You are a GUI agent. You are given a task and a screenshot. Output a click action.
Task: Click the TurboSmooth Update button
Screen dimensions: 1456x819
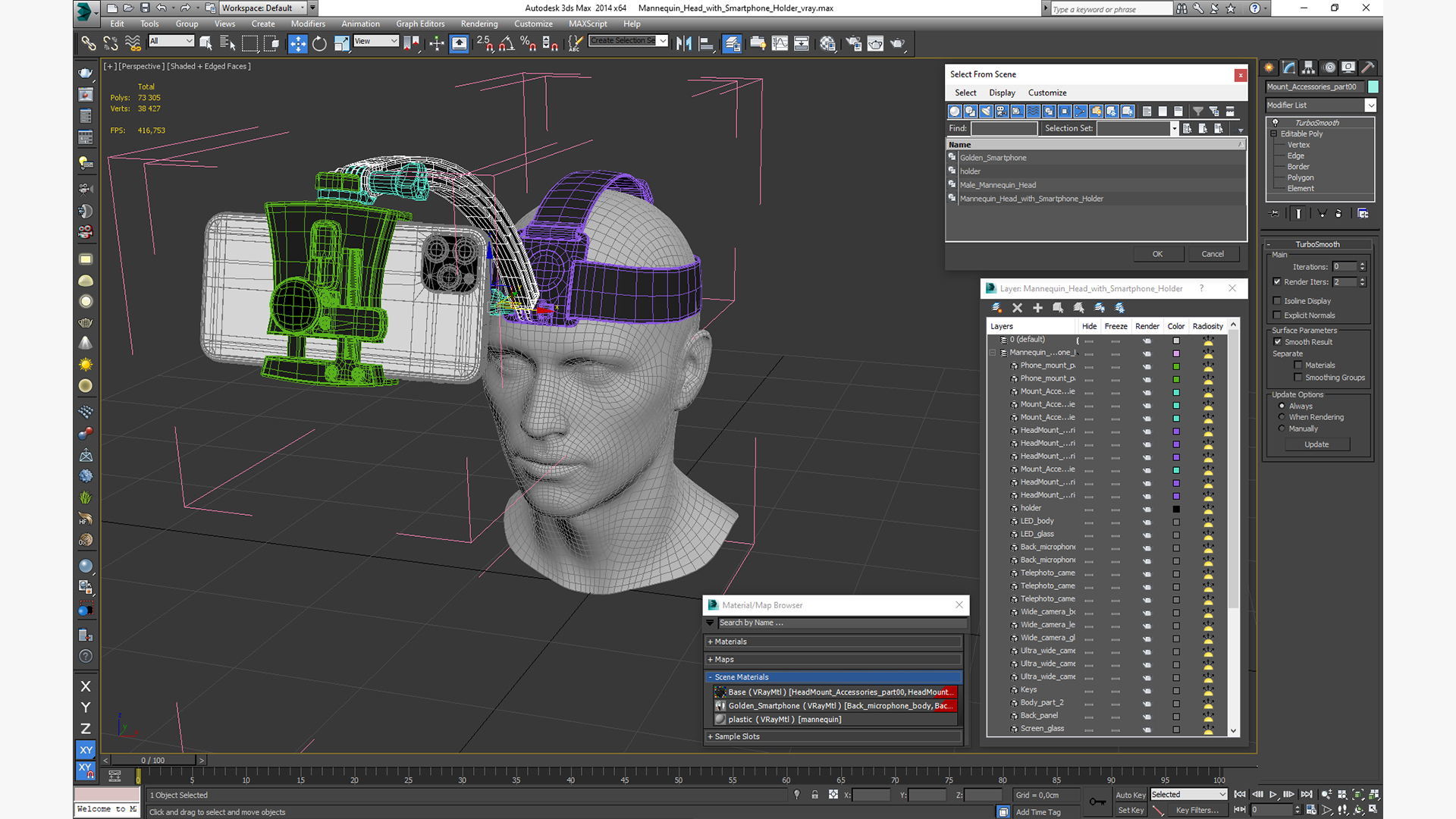tap(1316, 444)
